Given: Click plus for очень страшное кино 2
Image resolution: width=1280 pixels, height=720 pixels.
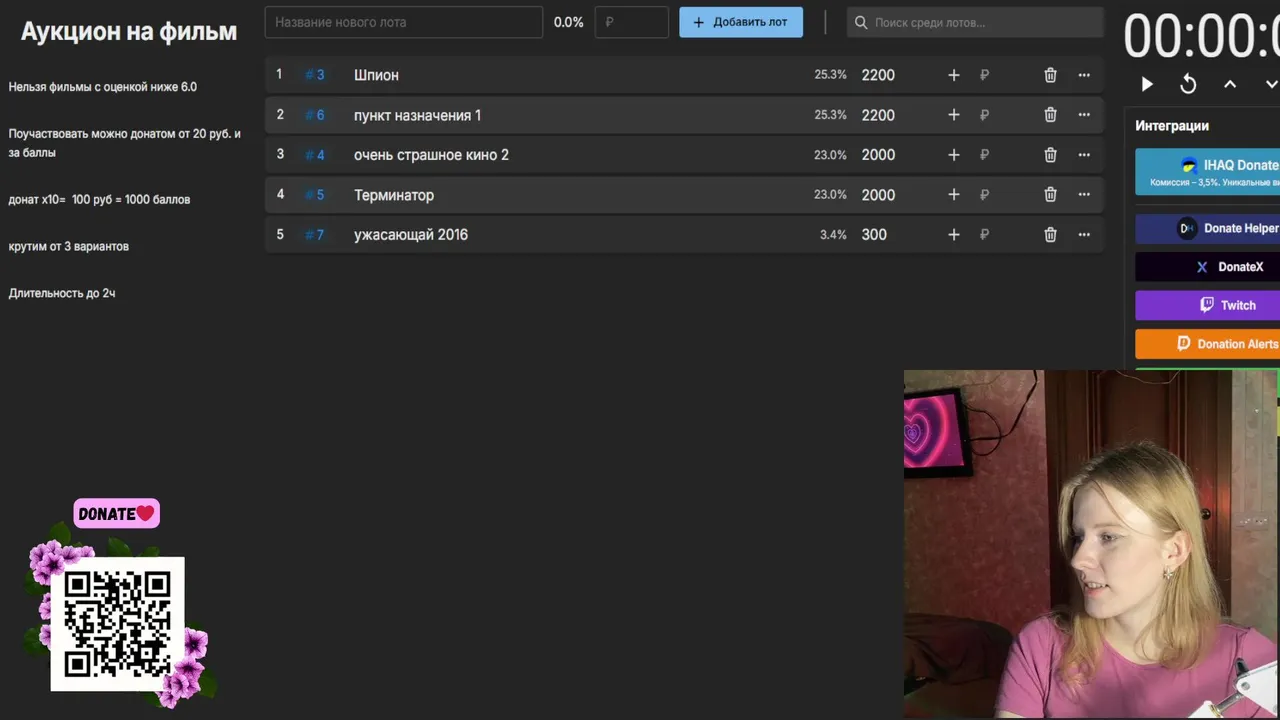Looking at the screenshot, I should point(953,155).
